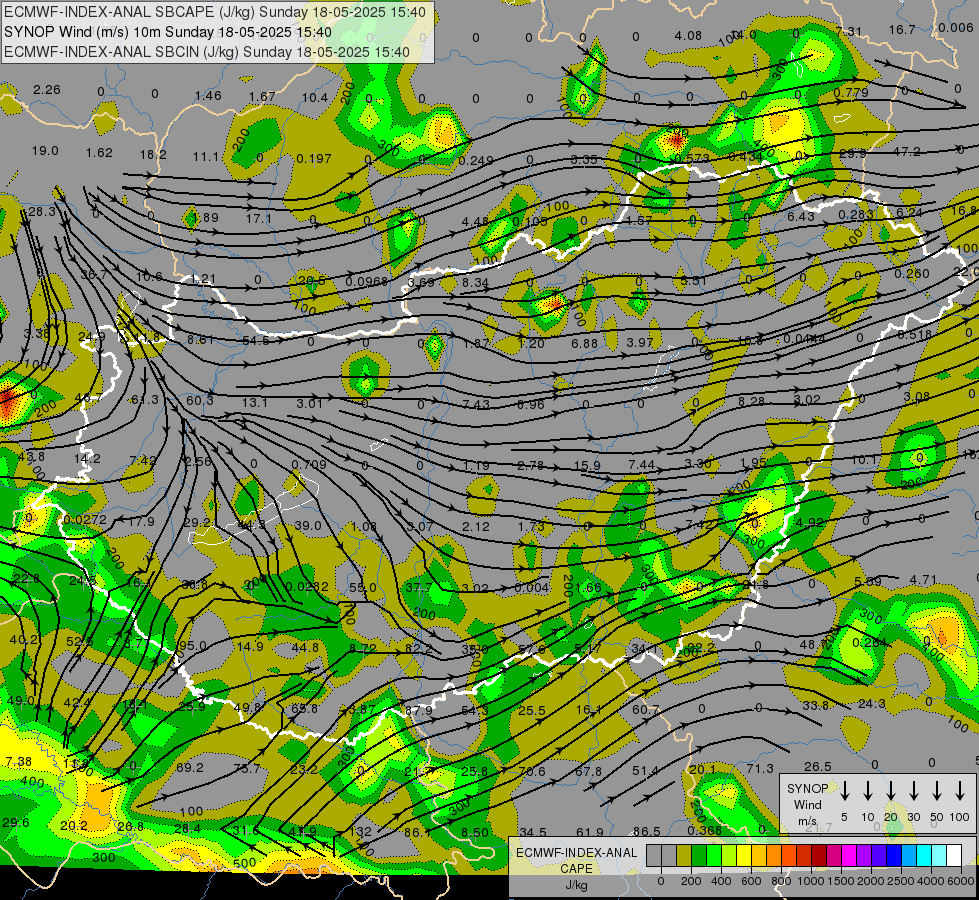Click the 1000 tick label on CAPE scale
The width and height of the screenshot is (979, 900).
811,881
